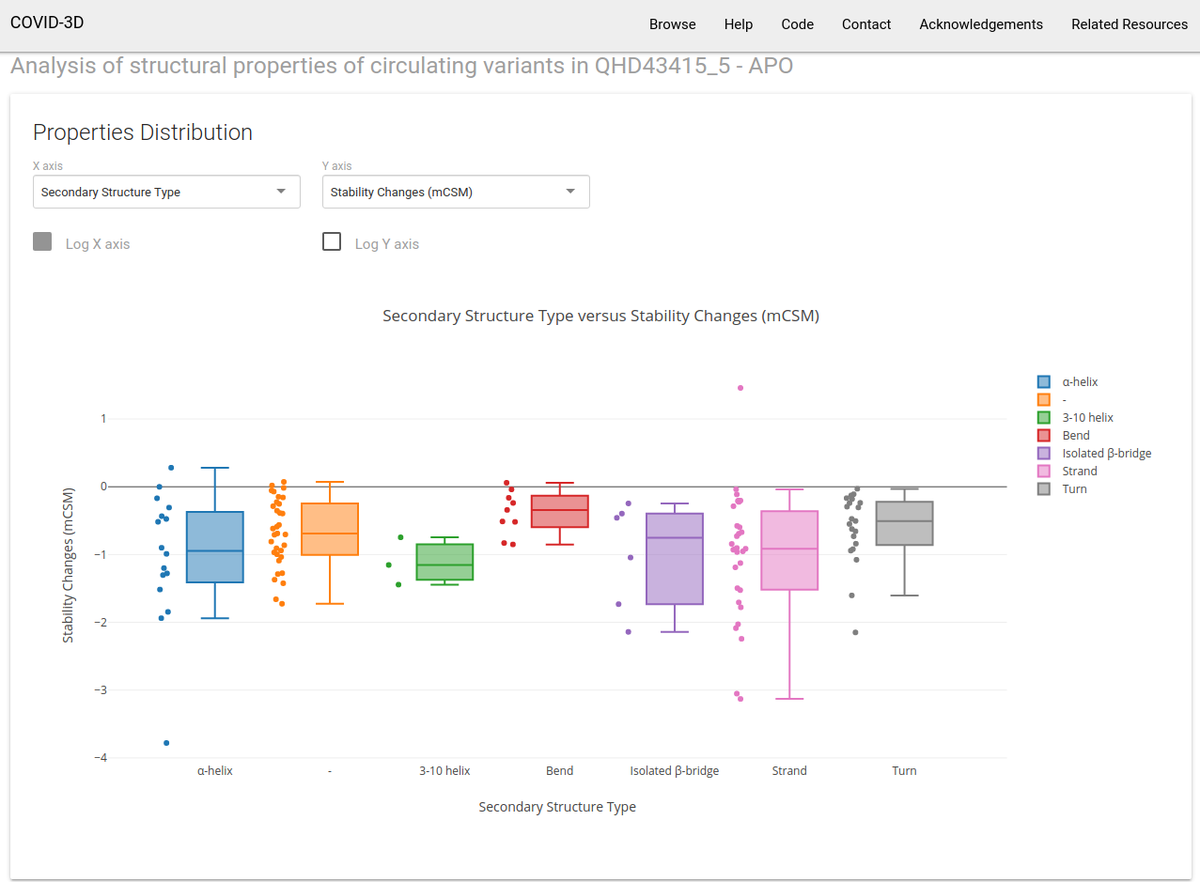The image size is (1200, 882).
Task: Click the Isolated β-bridge legend icon
Action: [x=1044, y=453]
